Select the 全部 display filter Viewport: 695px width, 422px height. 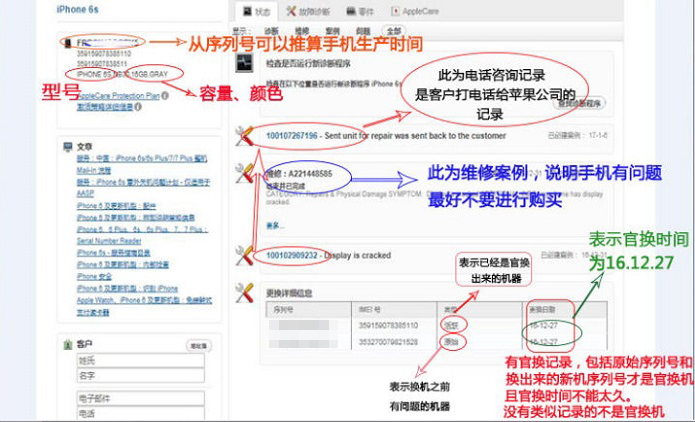click(x=394, y=31)
